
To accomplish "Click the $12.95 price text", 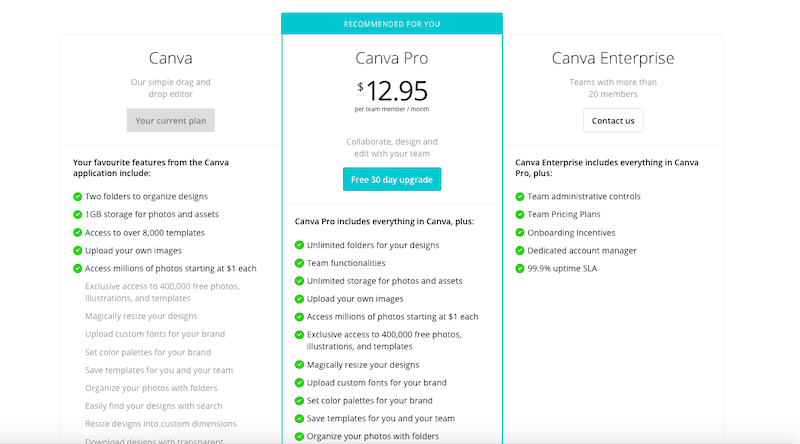I will click(392, 91).
